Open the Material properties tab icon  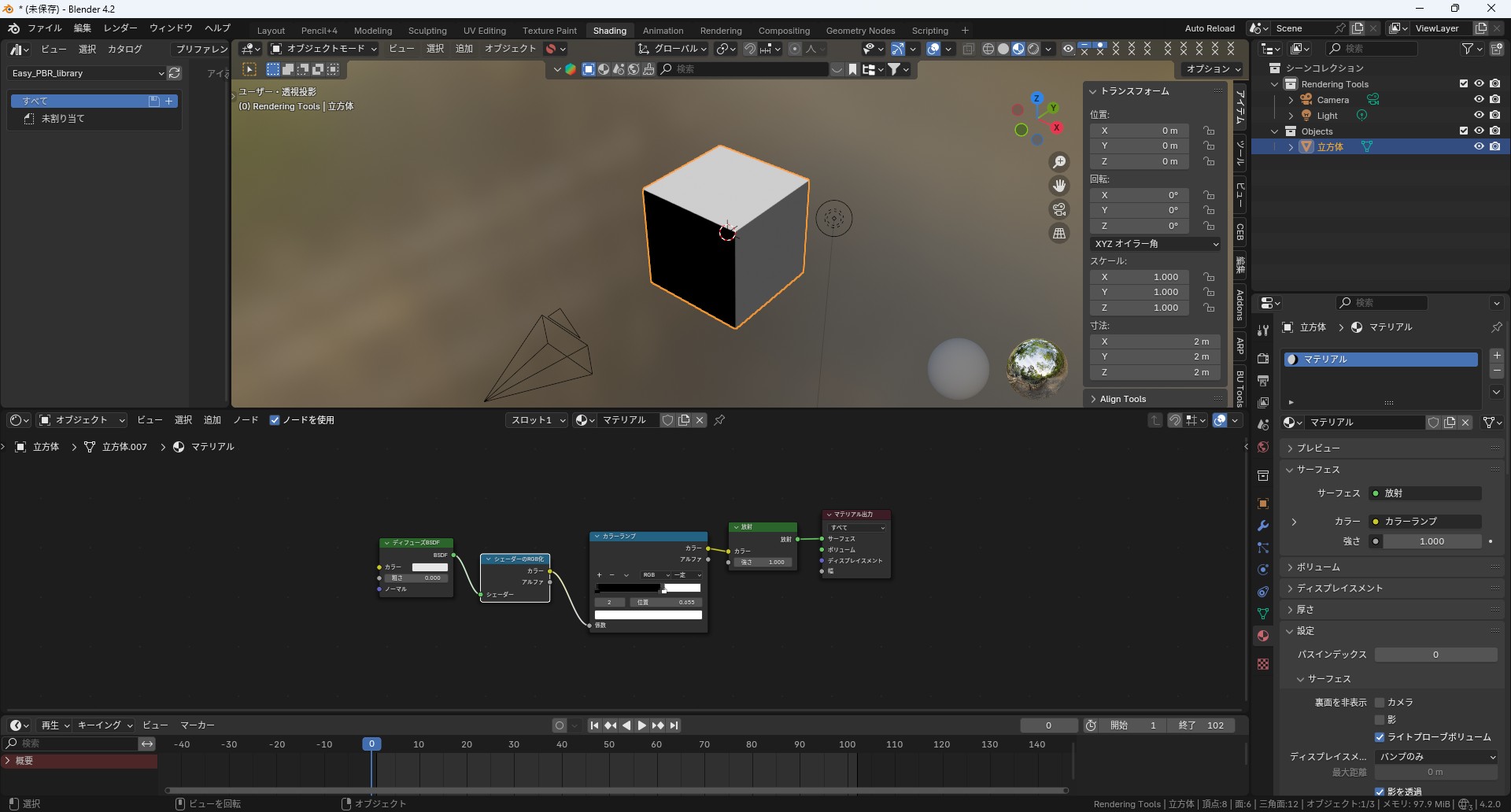(x=1263, y=636)
